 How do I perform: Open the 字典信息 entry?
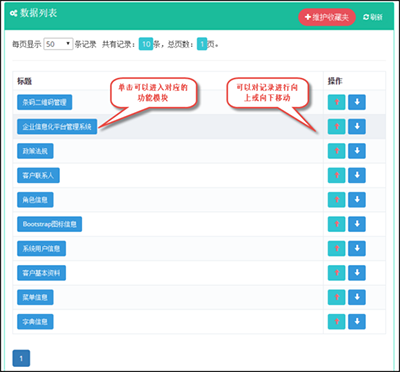pos(35,322)
